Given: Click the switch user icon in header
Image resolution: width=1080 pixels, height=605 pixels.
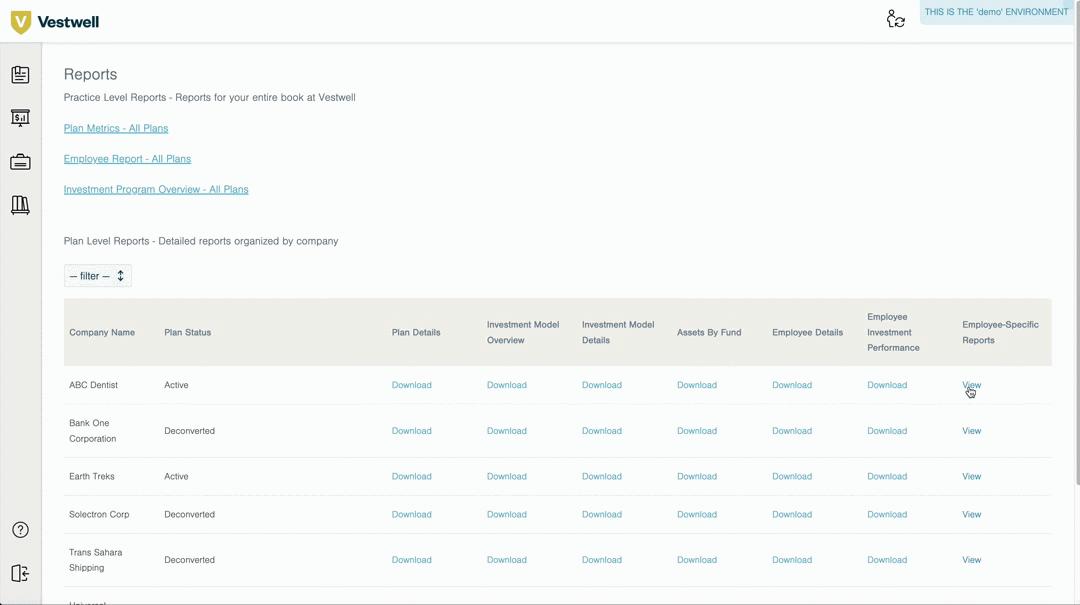Looking at the screenshot, I should pos(895,19).
